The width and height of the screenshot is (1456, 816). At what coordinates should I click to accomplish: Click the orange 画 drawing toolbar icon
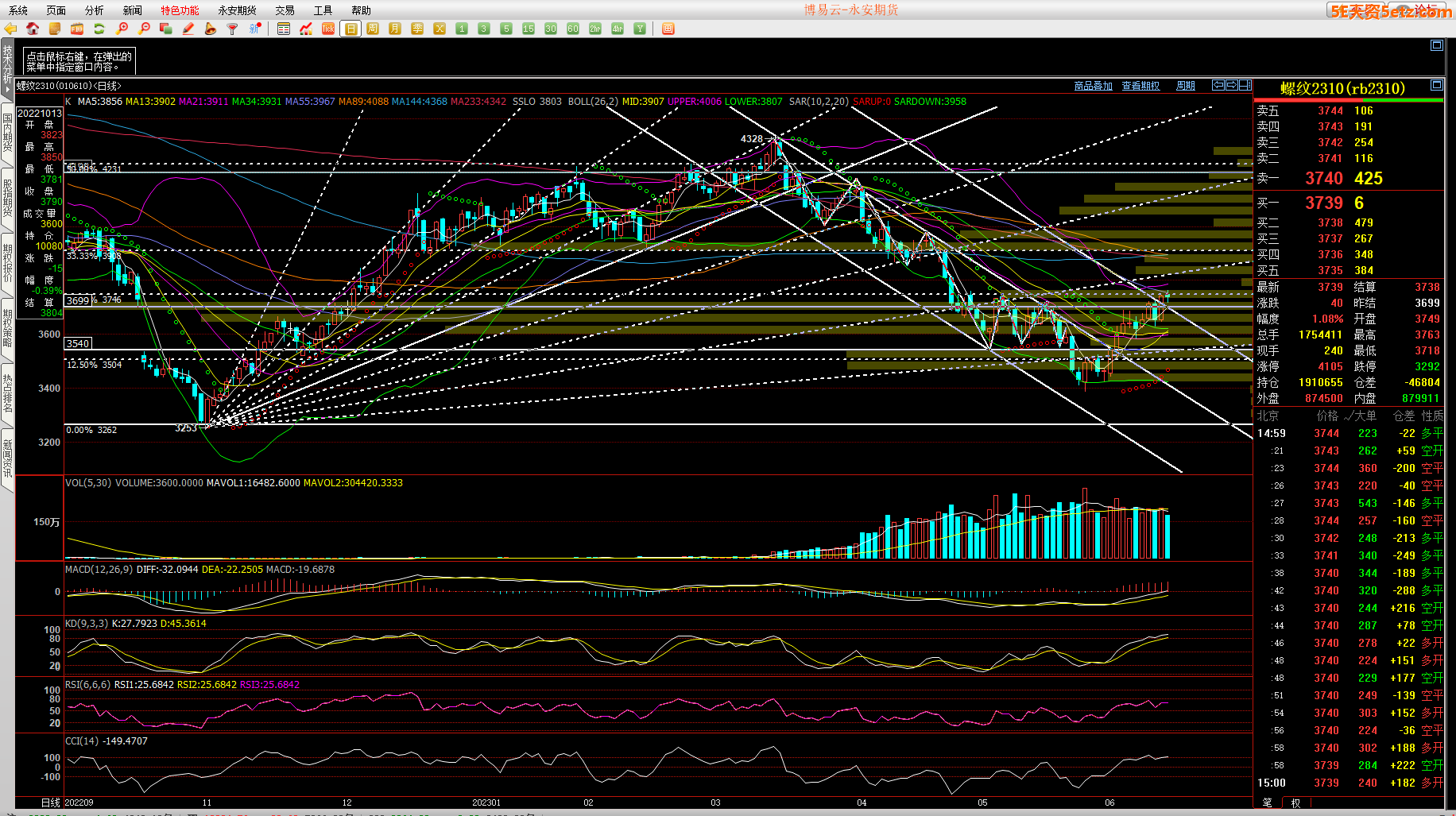coord(668,29)
